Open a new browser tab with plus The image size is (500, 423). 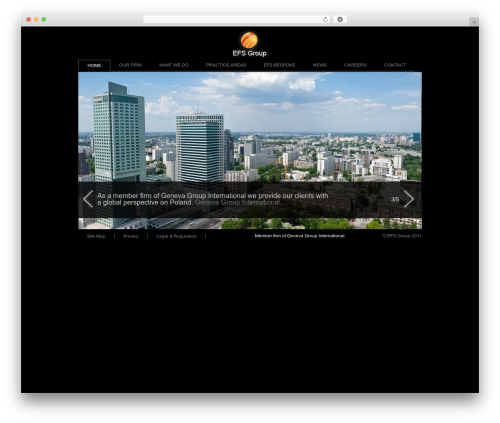(x=474, y=22)
